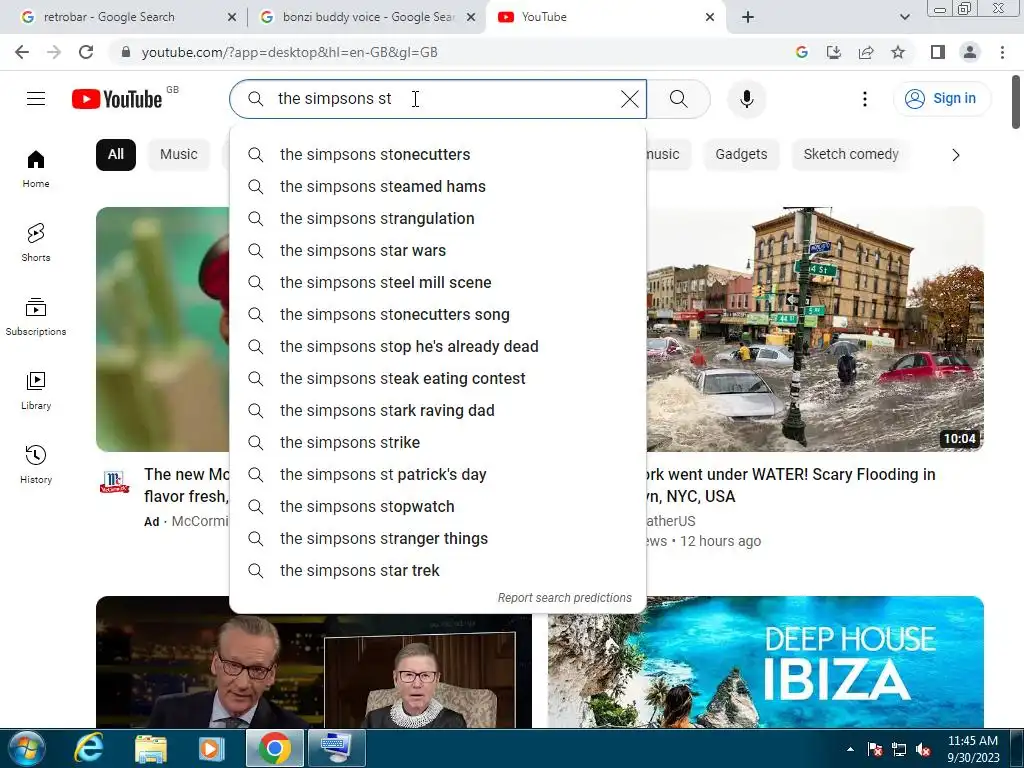Screen dimensions: 1024x768
Task: Click the browser forward arrow
Action: [x=54, y=52]
